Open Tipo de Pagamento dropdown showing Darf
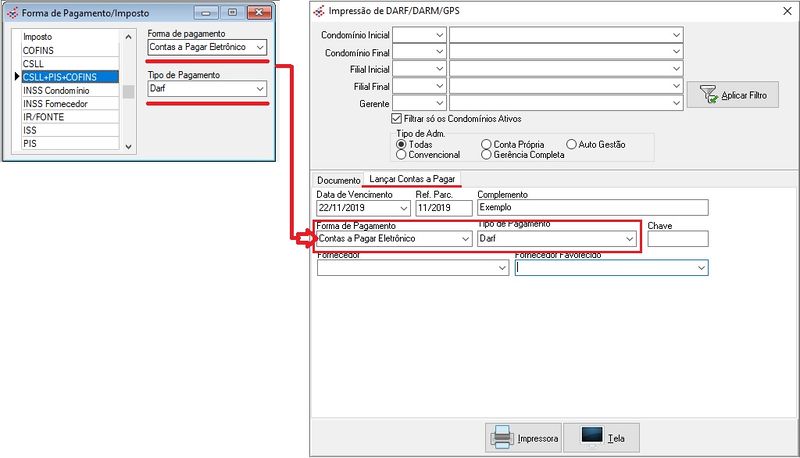800x458 pixels. (x=630, y=239)
